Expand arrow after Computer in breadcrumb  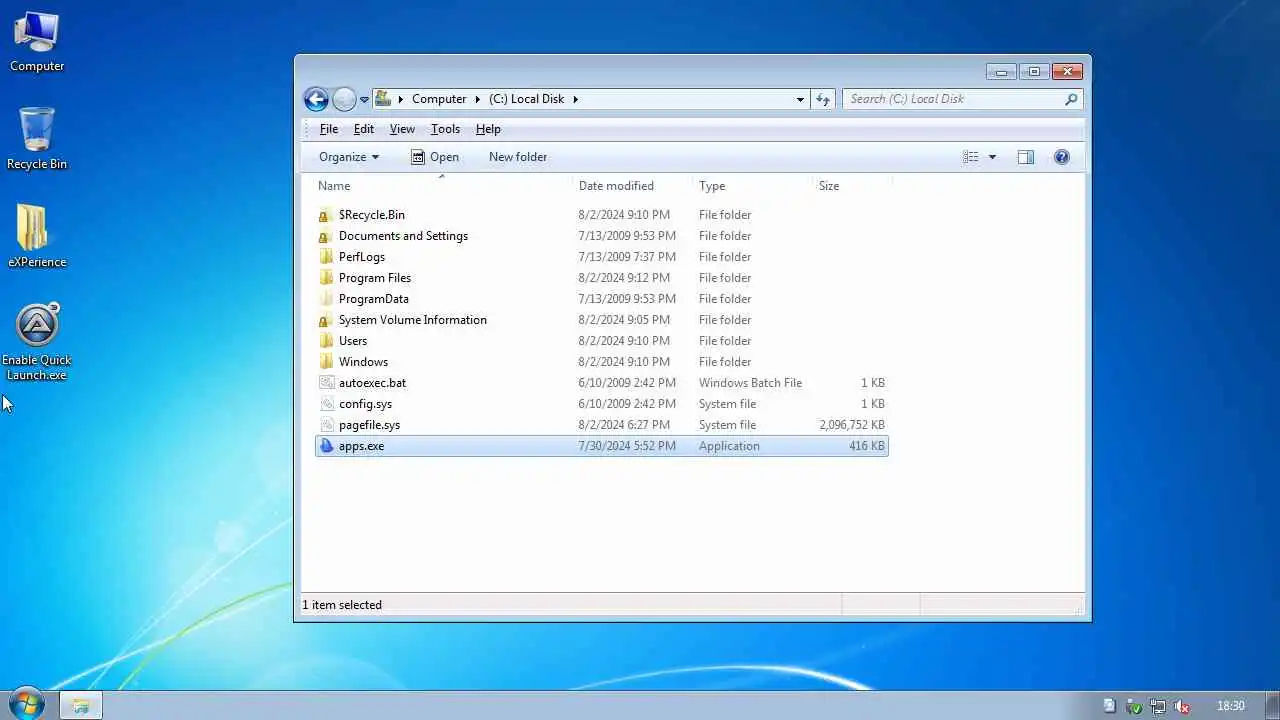pyautogui.click(x=478, y=99)
